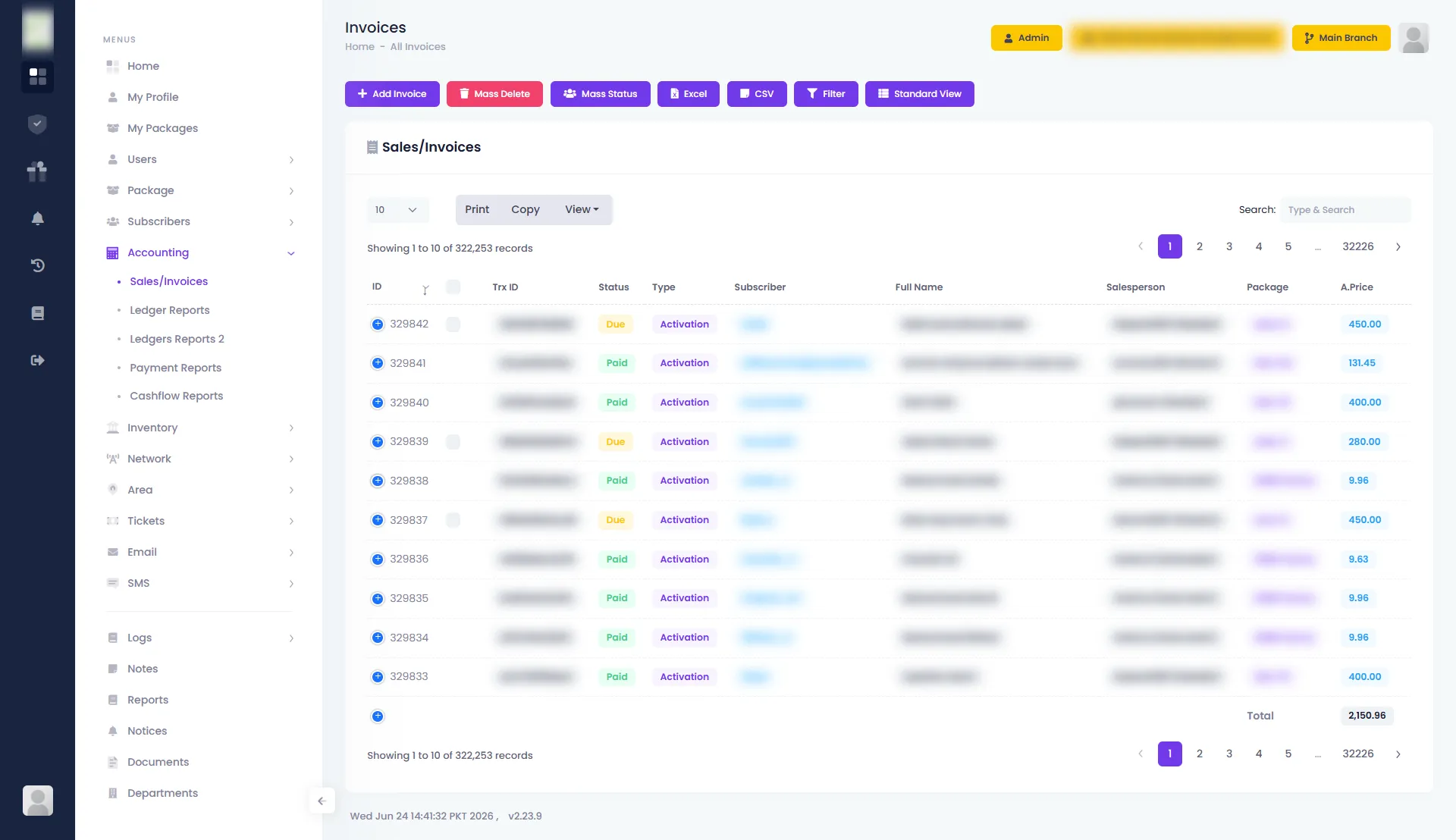The width and height of the screenshot is (1456, 840).
Task: Expand row details for invoice 329838
Action: coord(378,481)
